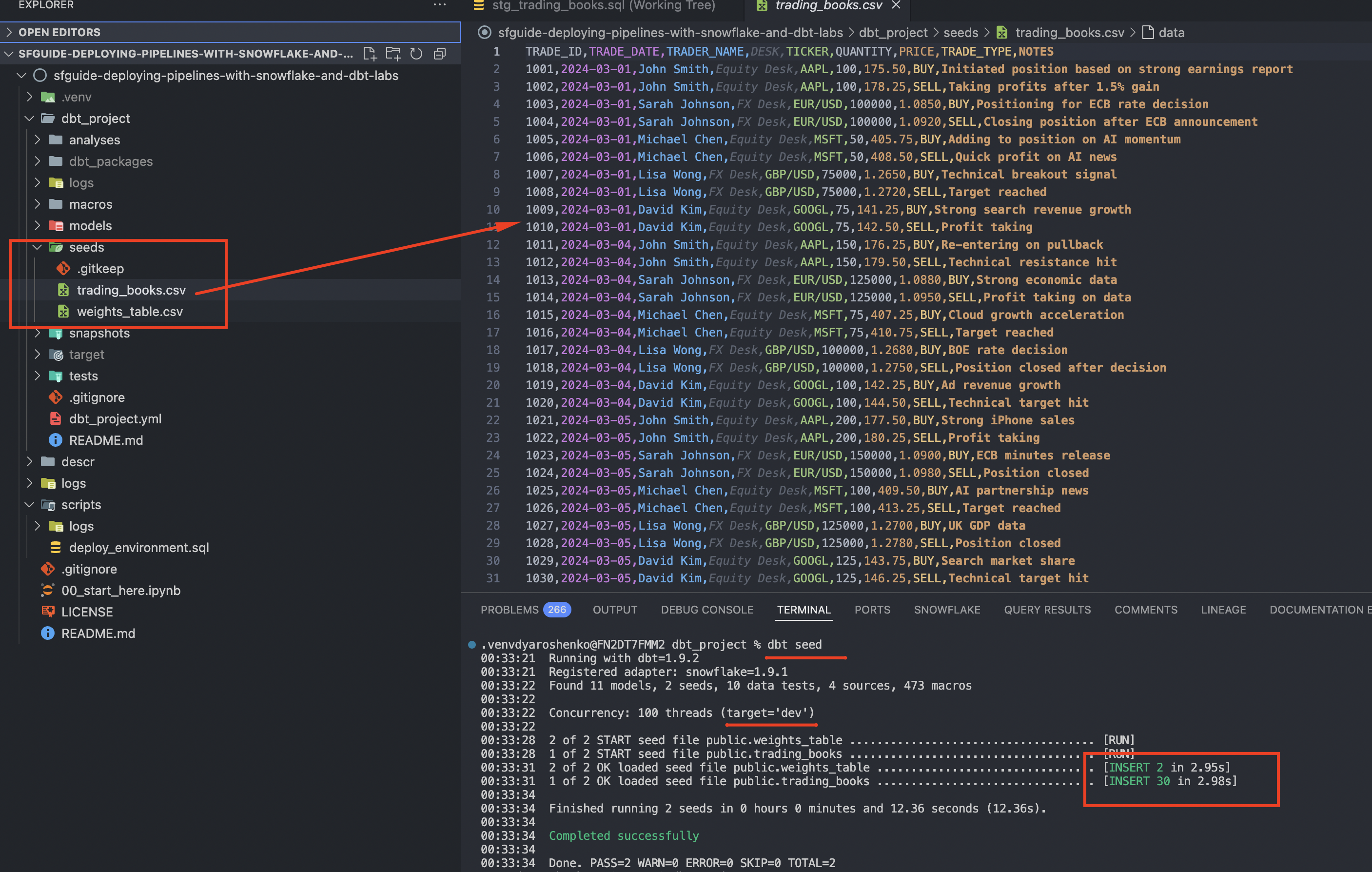Open deploy_environment.sql script file
The height and width of the screenshot is (872, 1372).
(x=138, y=548)
